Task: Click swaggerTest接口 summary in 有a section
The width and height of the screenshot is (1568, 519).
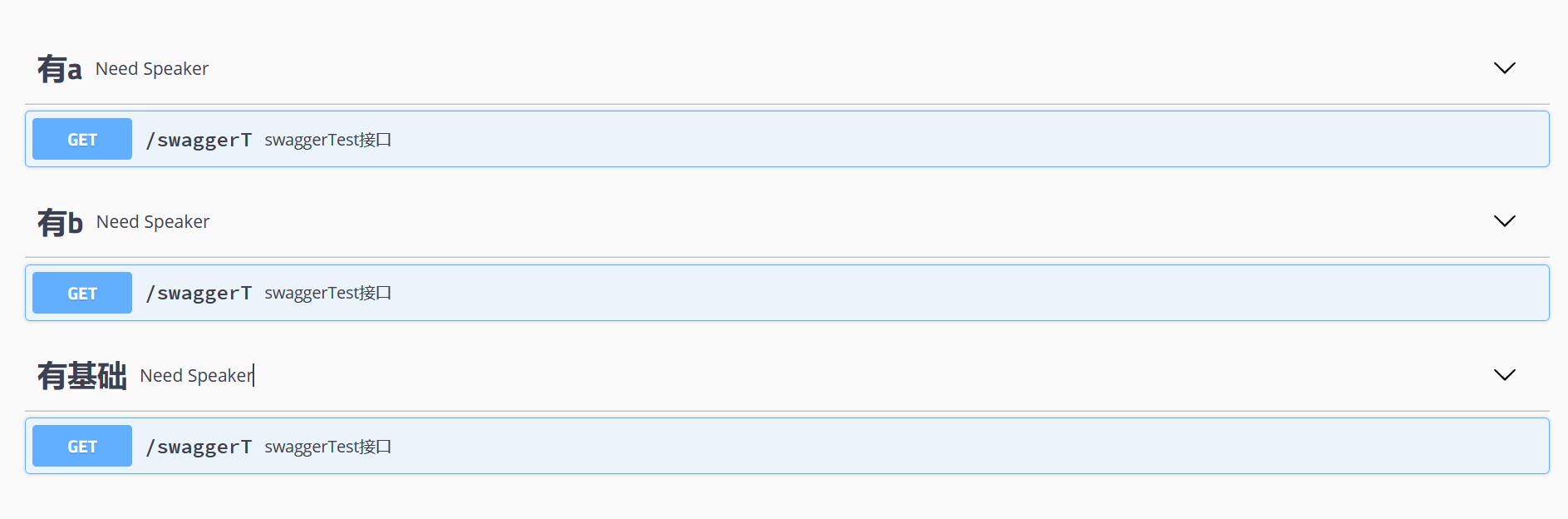Action: (x=328, y=140)
